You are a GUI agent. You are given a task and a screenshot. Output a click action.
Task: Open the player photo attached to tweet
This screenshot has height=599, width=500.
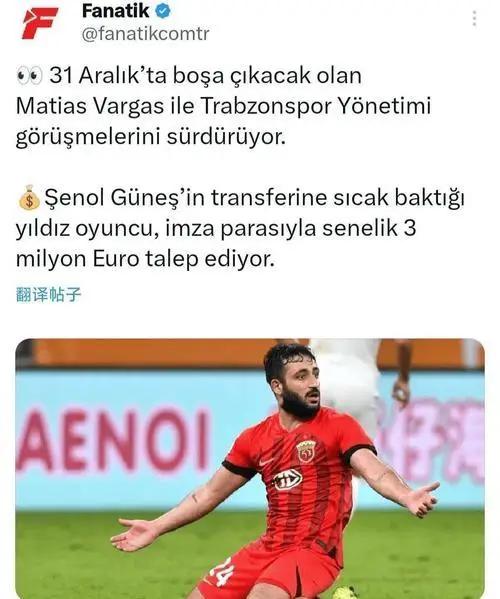250,469
